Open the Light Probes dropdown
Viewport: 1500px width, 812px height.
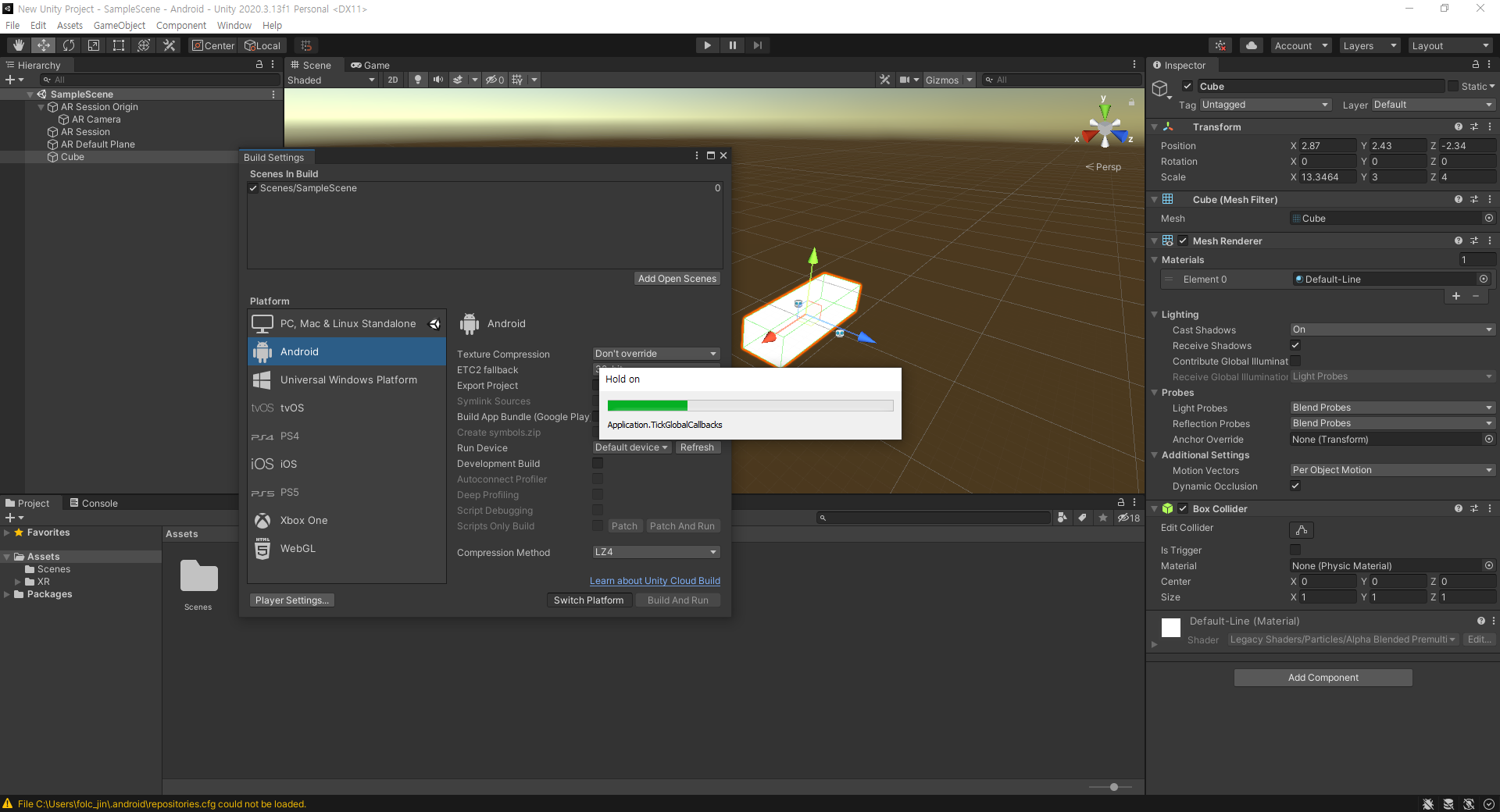click(1392, 408)
